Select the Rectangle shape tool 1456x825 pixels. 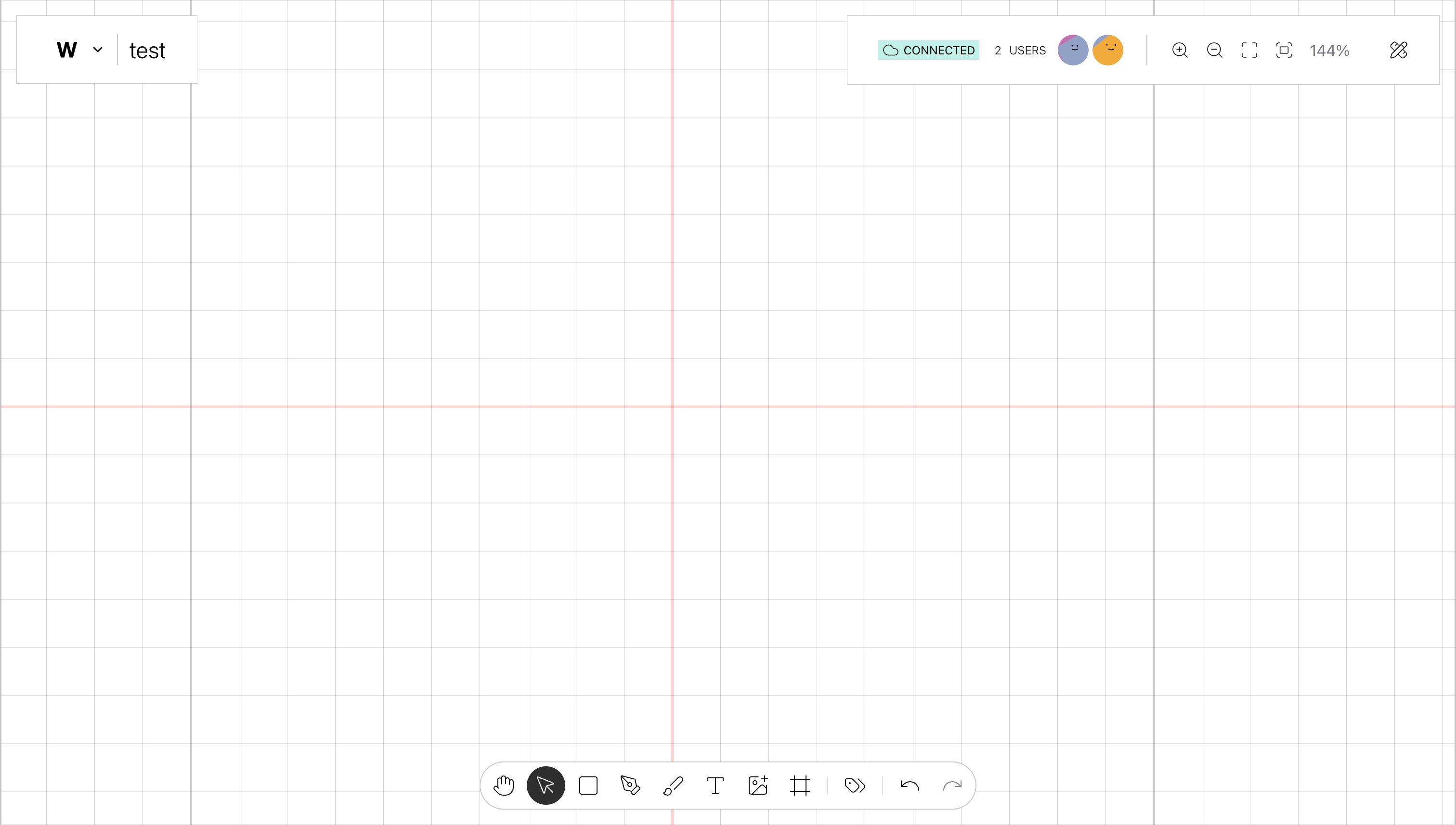click(x=588, y=786)
